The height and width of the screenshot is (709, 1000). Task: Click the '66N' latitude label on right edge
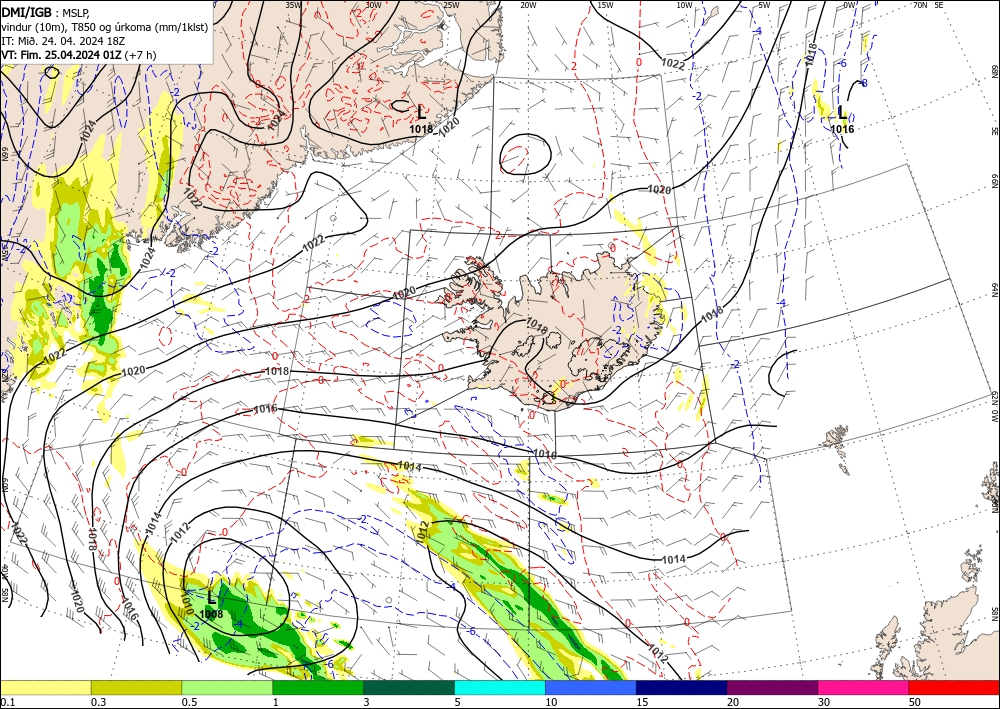pos(994,181)
